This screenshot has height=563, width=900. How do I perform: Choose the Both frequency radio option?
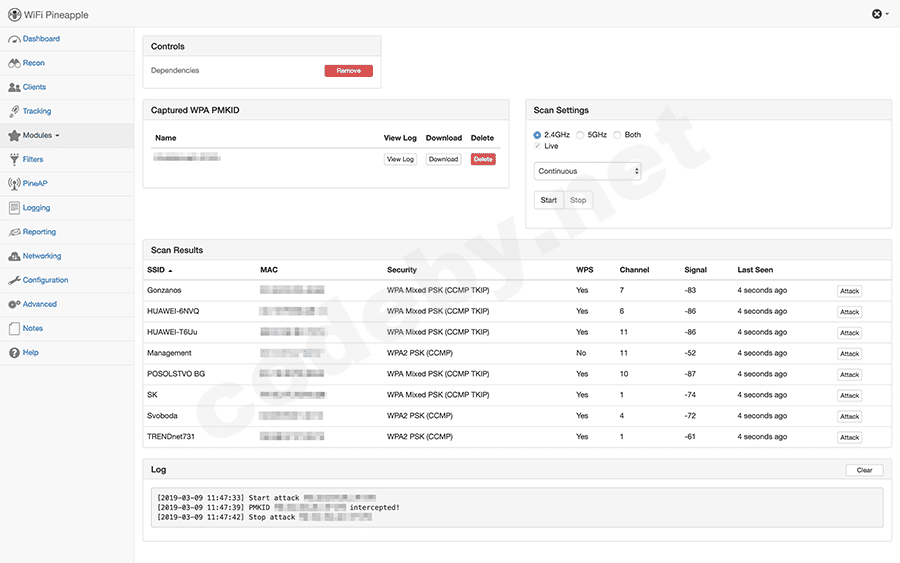(x=617, y=135)
